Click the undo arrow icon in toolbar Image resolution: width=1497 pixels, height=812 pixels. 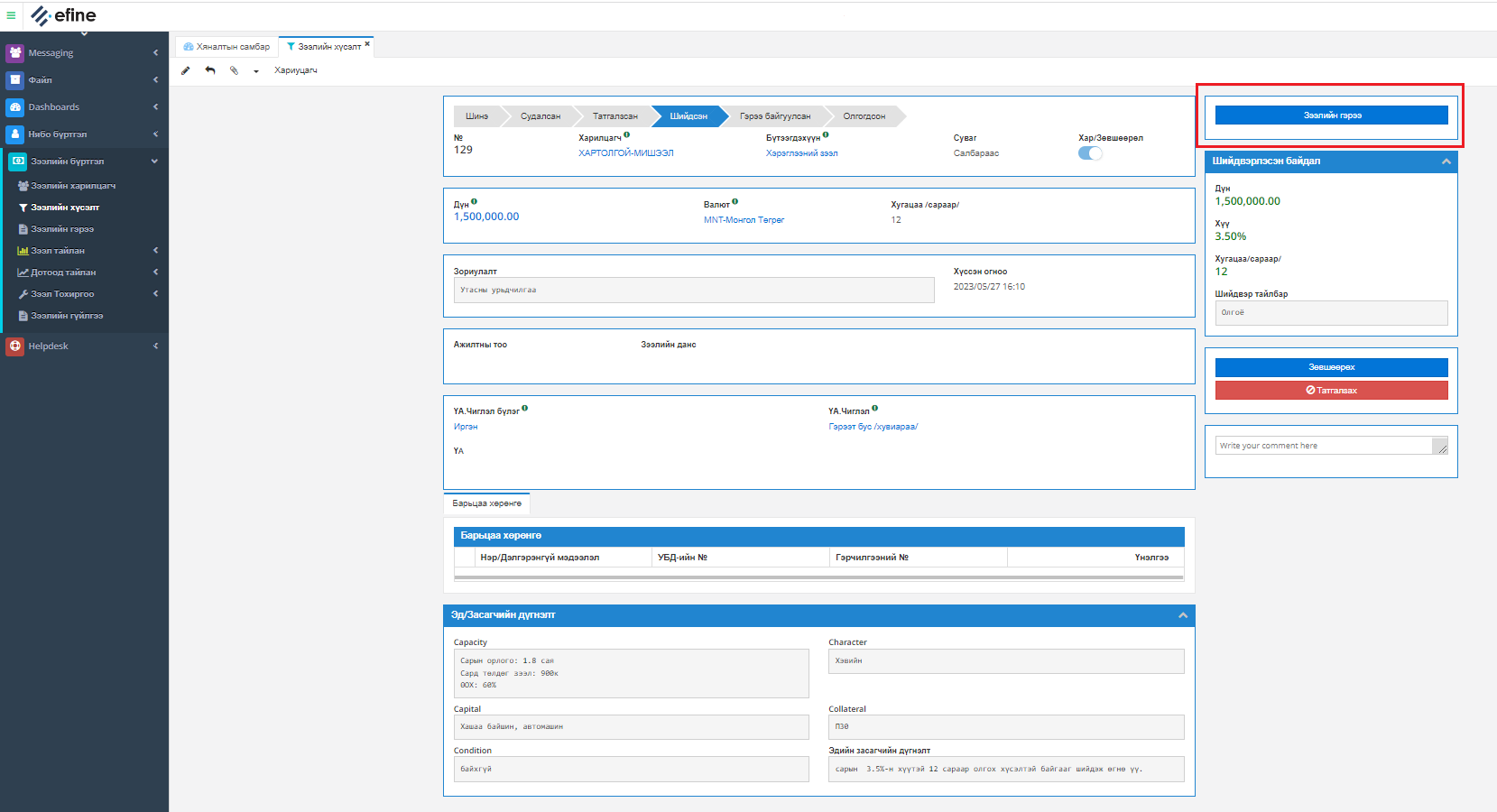pos(210,70)
